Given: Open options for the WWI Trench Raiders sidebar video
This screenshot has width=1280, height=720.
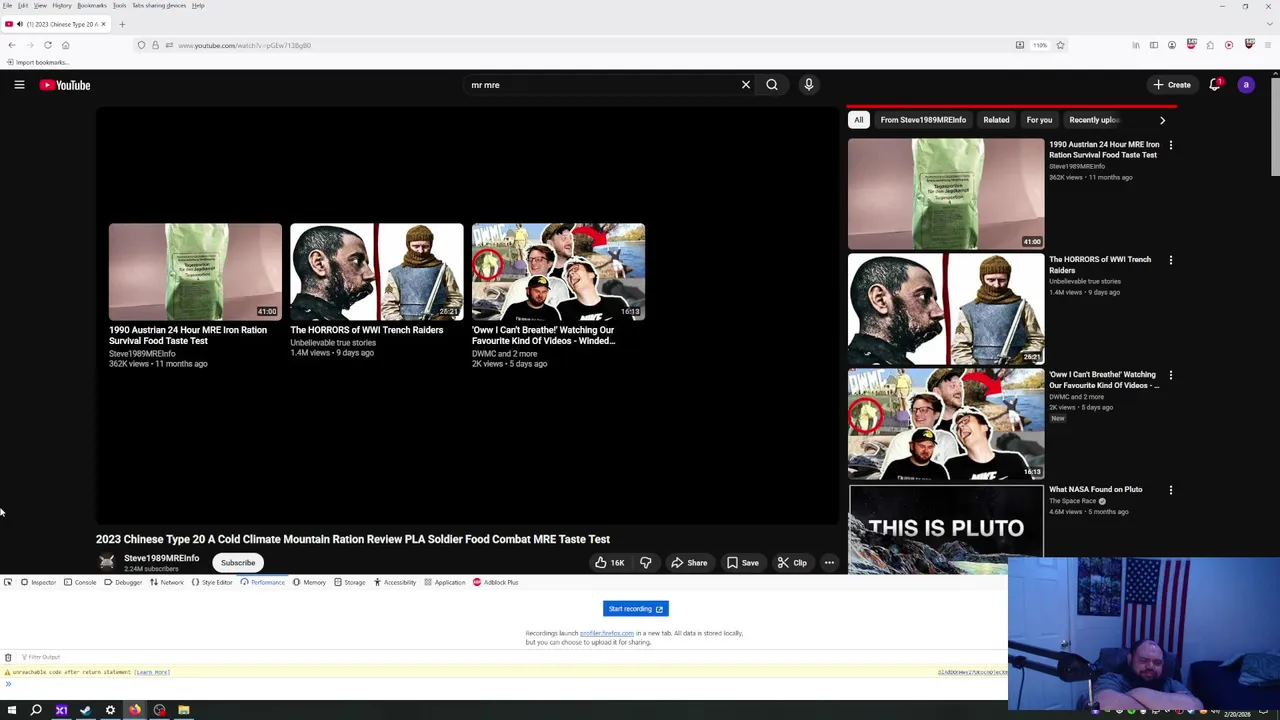Looking at the screenshot, I should [1171, 260].
